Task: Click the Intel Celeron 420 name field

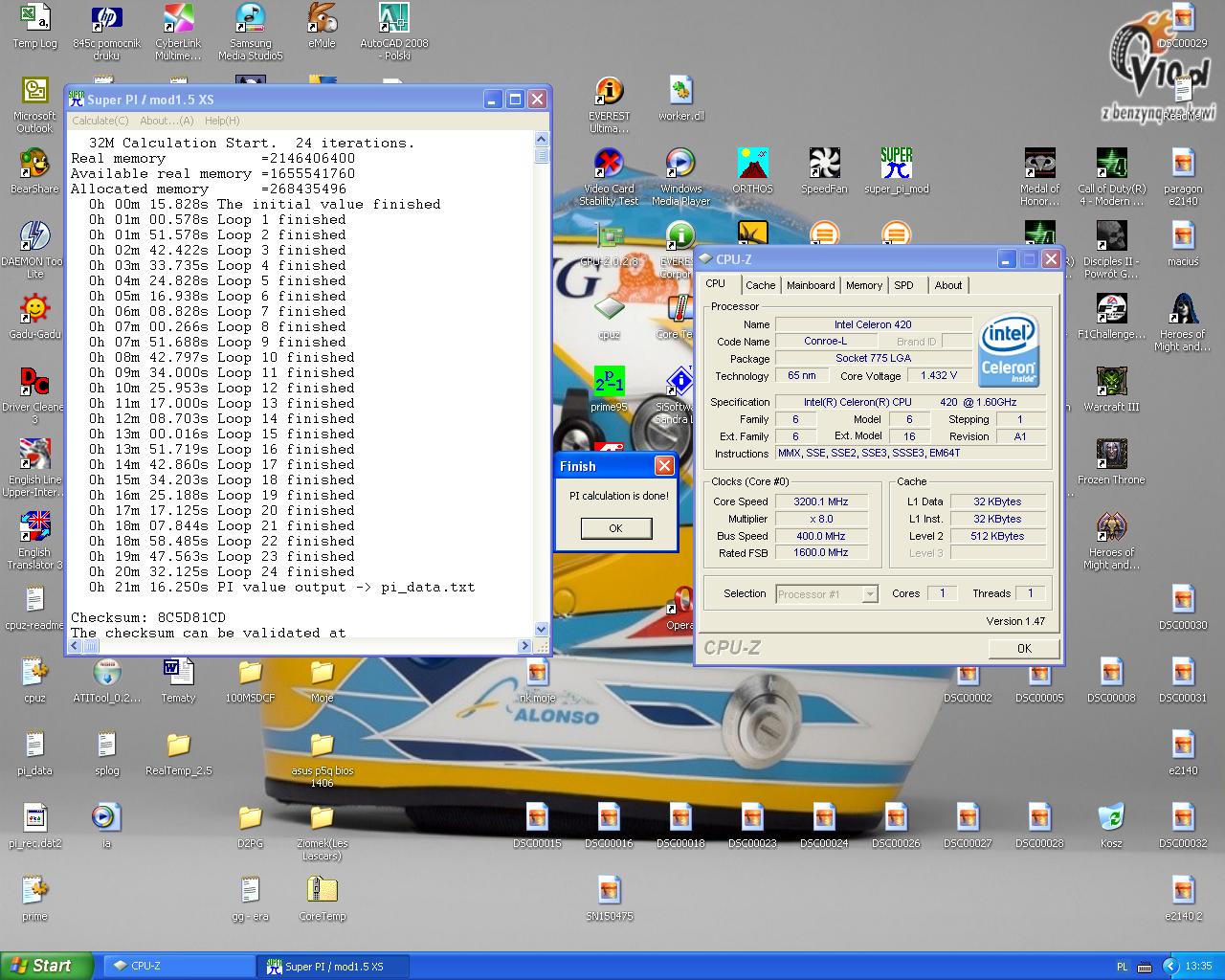Action: click(x=873, y=324)
